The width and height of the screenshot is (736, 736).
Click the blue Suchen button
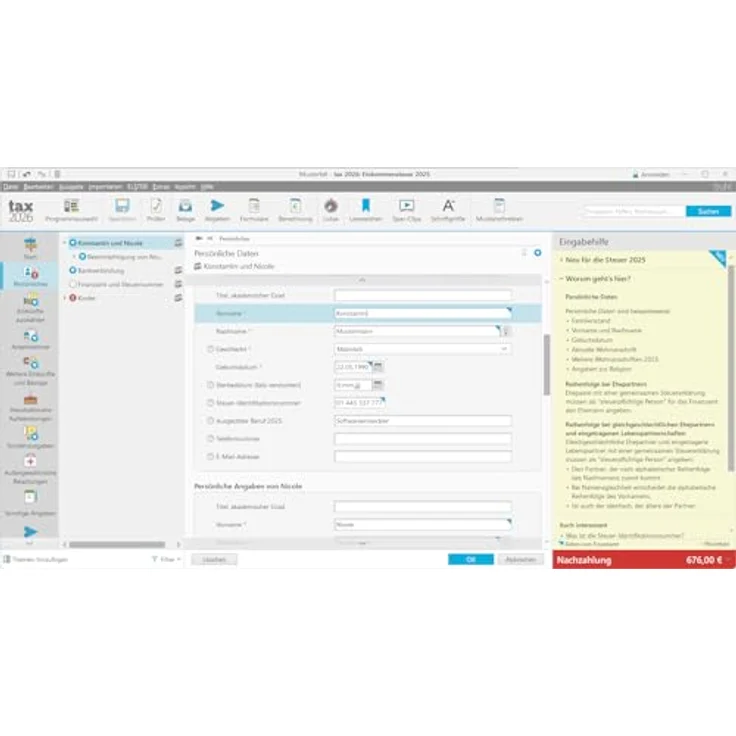[708, 211]
